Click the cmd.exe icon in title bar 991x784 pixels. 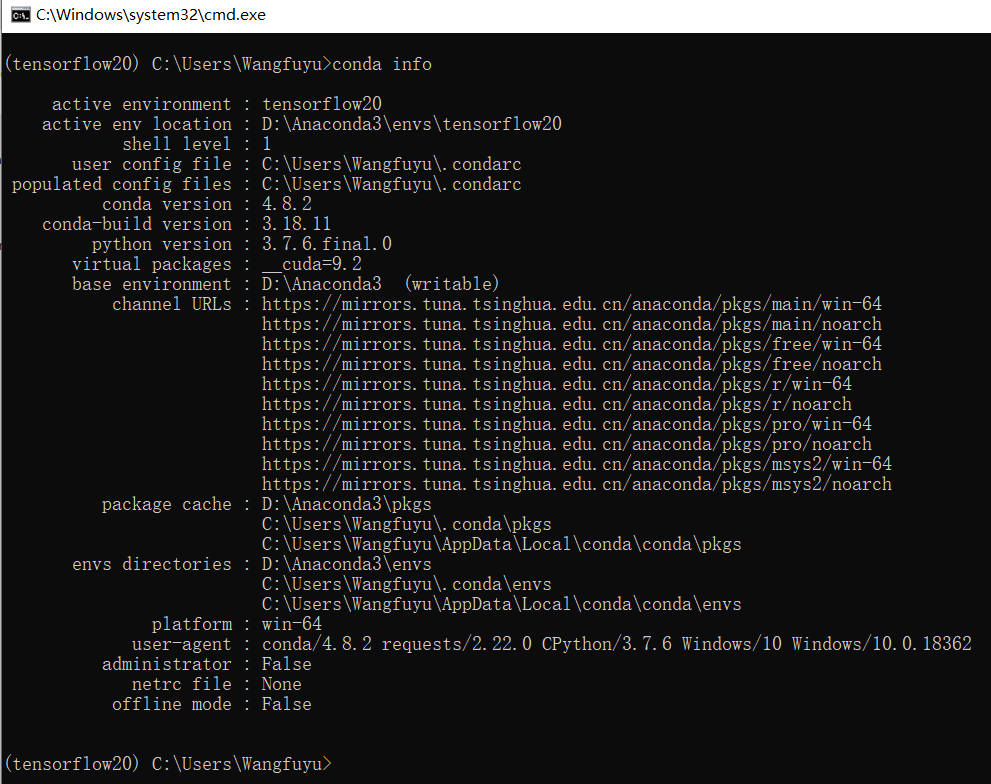(21, 15)
